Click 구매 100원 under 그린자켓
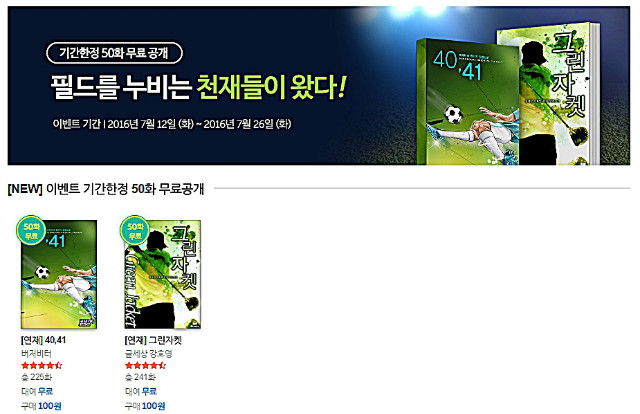 pos(145,405)
